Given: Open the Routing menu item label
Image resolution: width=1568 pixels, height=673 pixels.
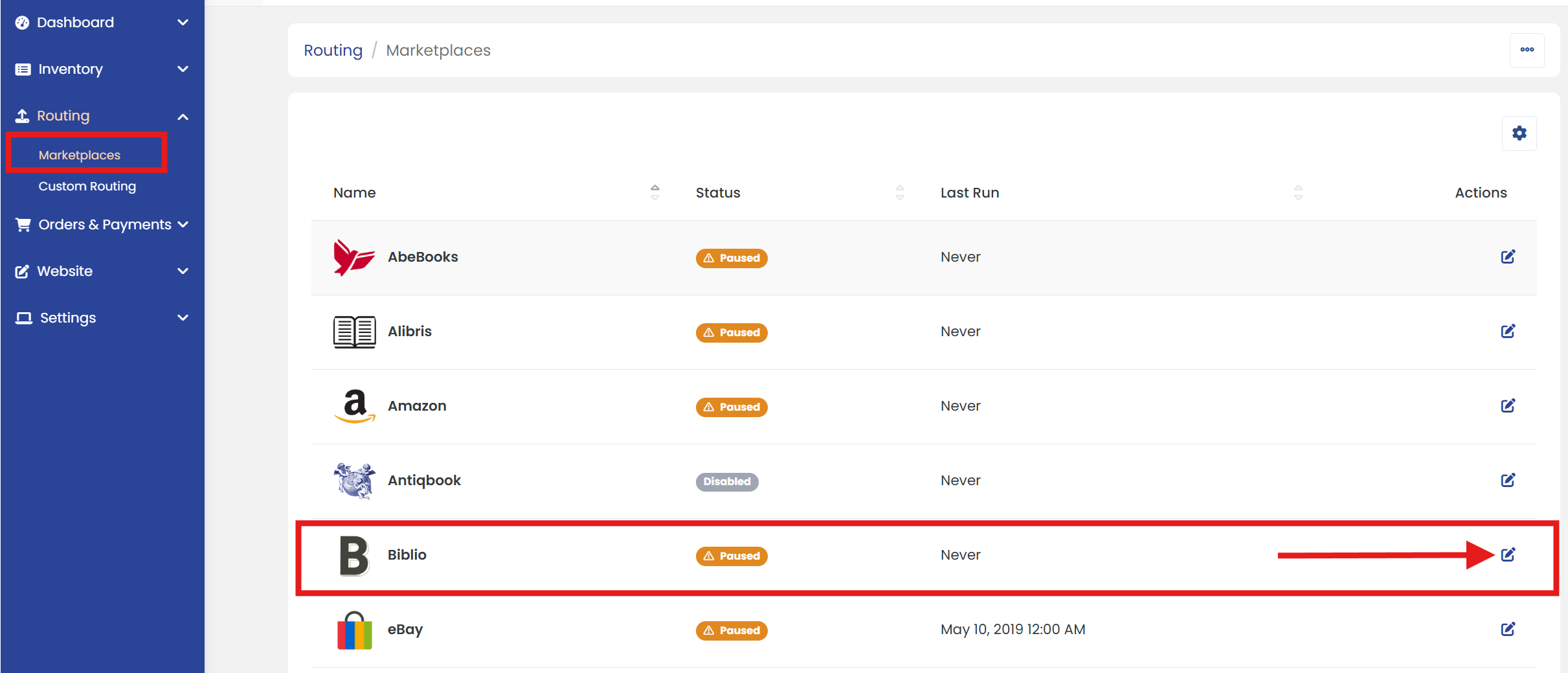Looking at the screenshot, I should click(63, 116).
